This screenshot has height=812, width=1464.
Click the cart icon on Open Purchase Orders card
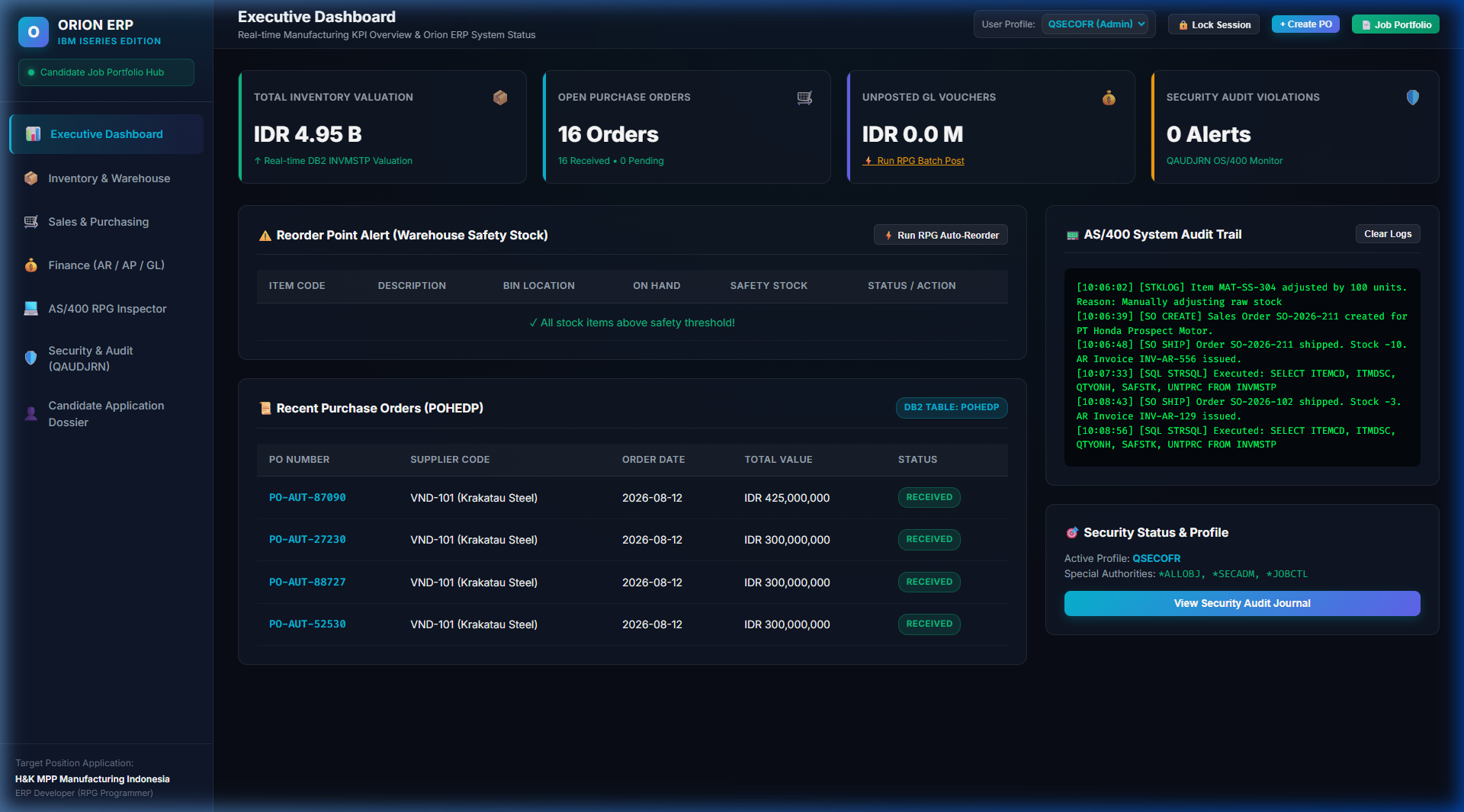tap(804, 98)
